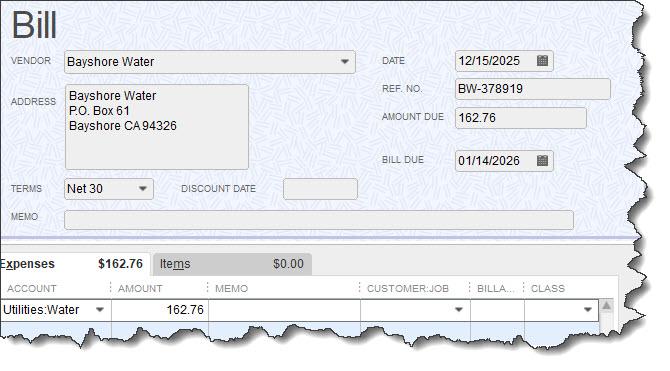Expand the Vendor dropdown arrow
This screenshot has height=371, width=670.
[x=344, y=62]
